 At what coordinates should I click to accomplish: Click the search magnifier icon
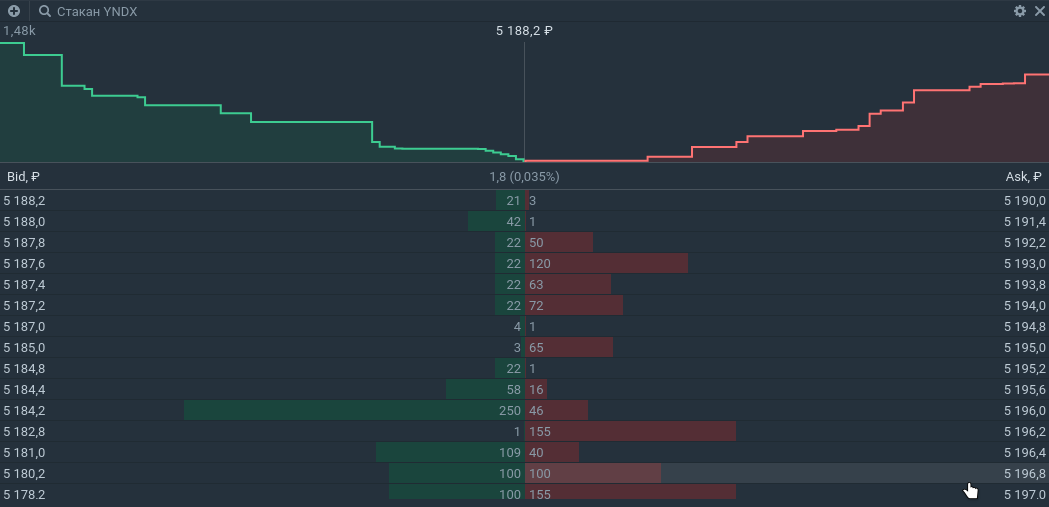(x=45, y=11)
